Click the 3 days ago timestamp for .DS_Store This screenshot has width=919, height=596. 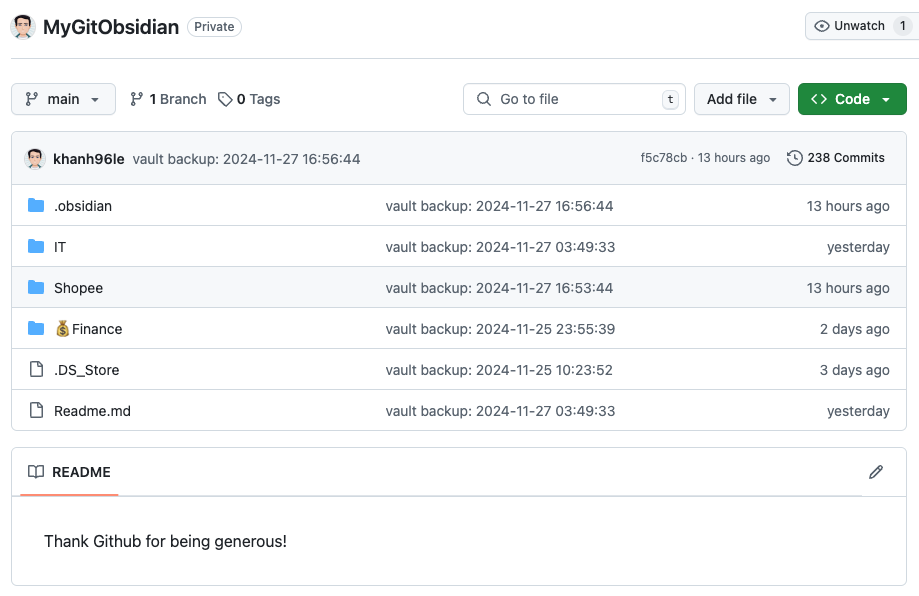(855, 370)
